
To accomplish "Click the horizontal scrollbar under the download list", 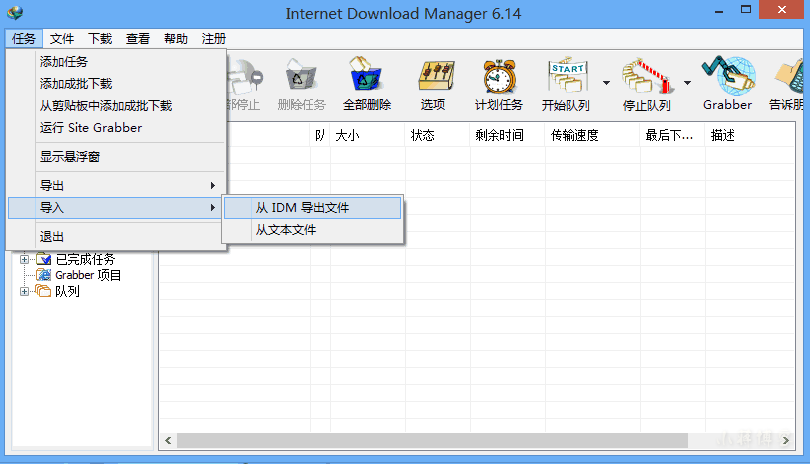I will tap(432, 440).
